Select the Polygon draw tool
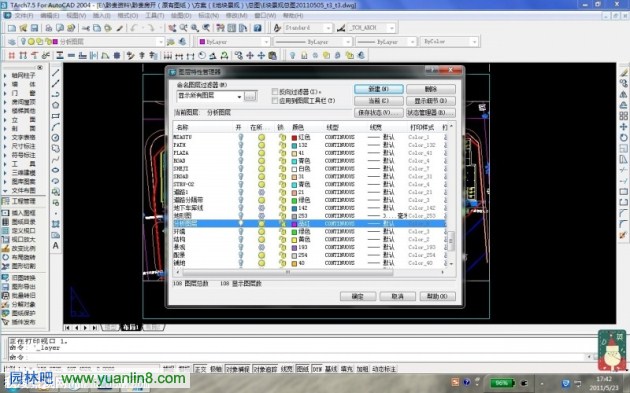 click(x=55, y=105)
